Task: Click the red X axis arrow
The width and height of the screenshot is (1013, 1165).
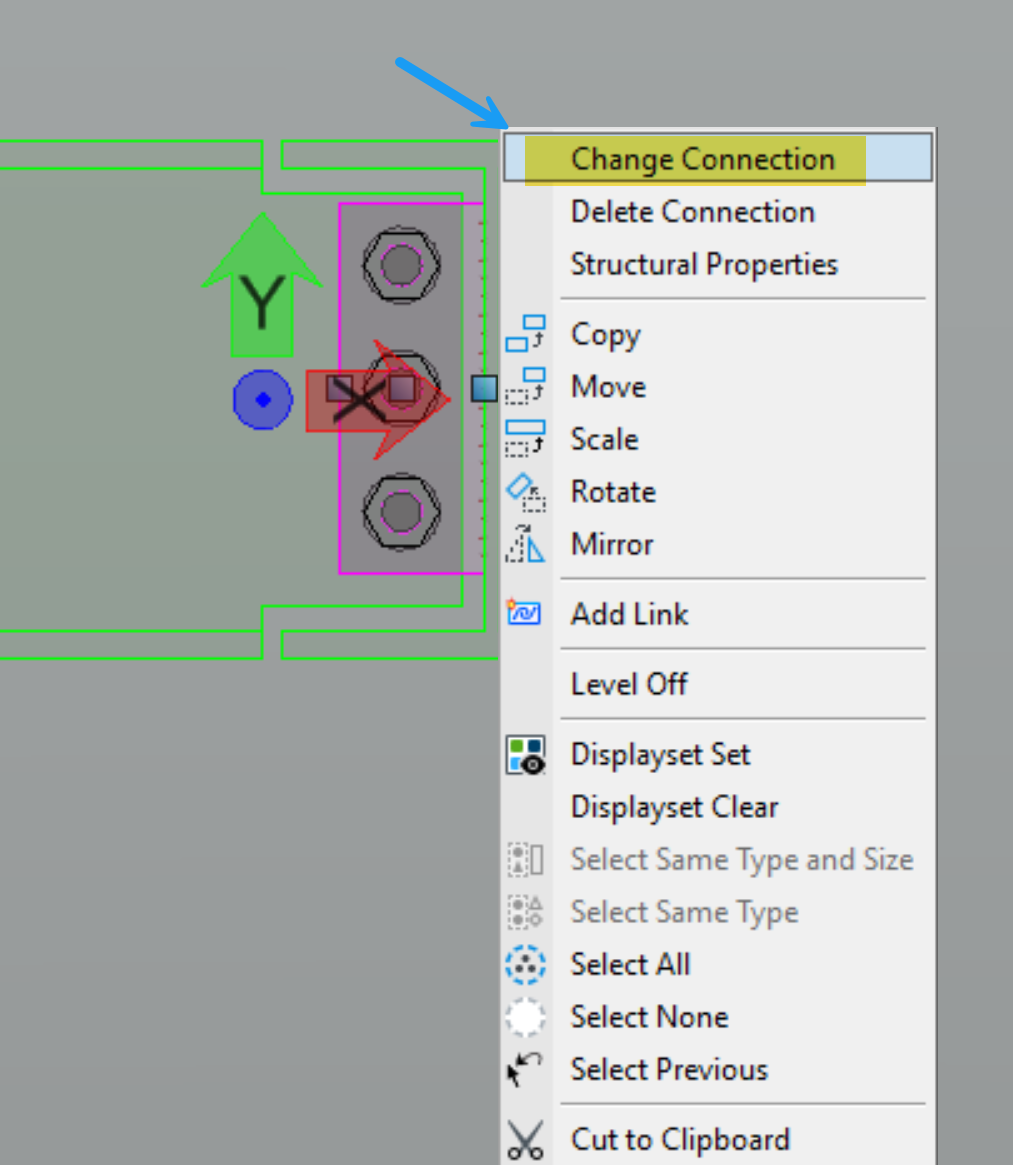Action: point(378,400)
